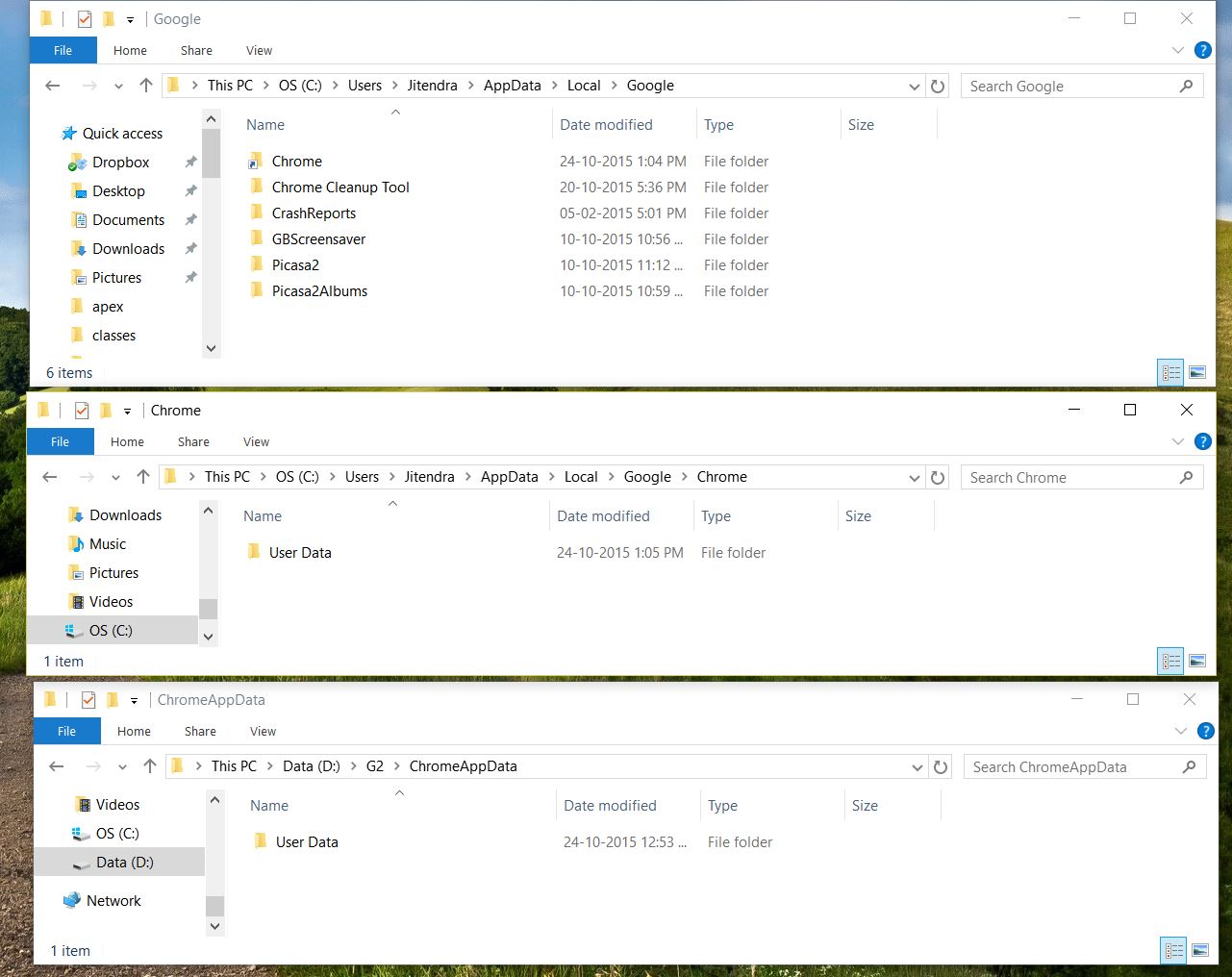Image resolution: width=1232 pixels, height=977 pixels.
Task: Open Dropbox in Quick access
Action: click(120, 163)
